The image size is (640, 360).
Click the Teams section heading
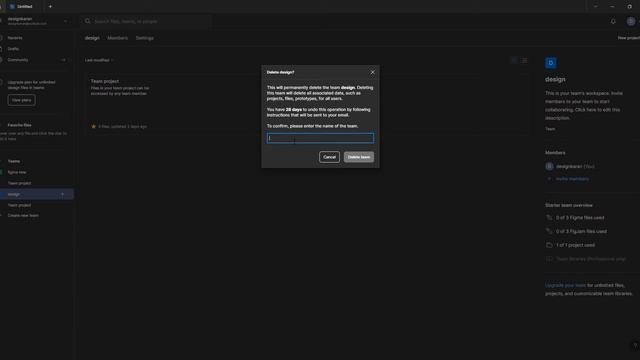point(14,161)
